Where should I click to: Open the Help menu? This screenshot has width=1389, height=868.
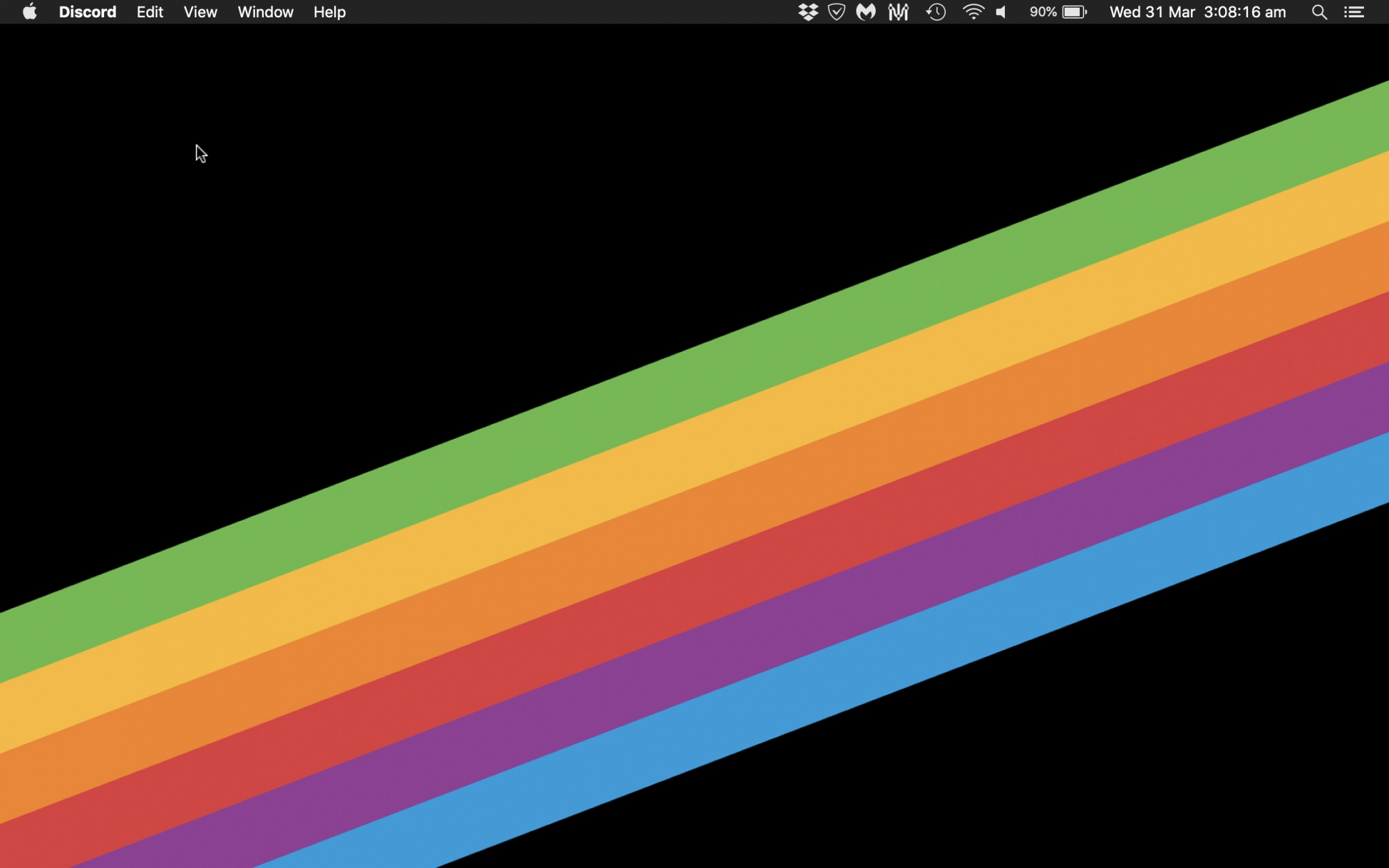[329, 12]
